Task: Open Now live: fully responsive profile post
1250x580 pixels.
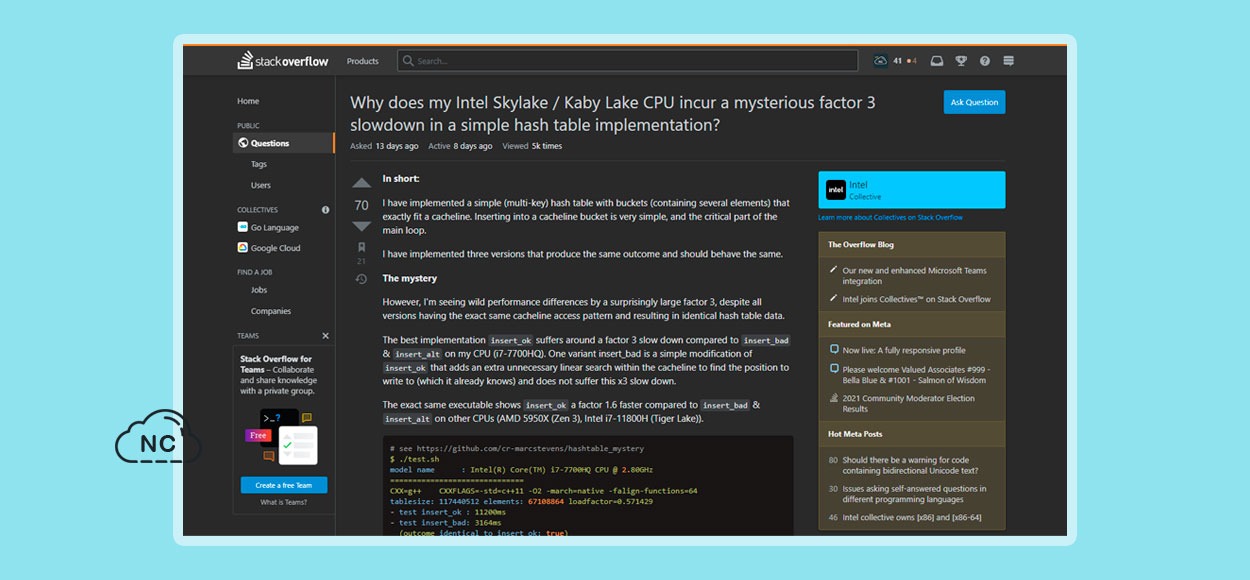Action: [904, 351]
